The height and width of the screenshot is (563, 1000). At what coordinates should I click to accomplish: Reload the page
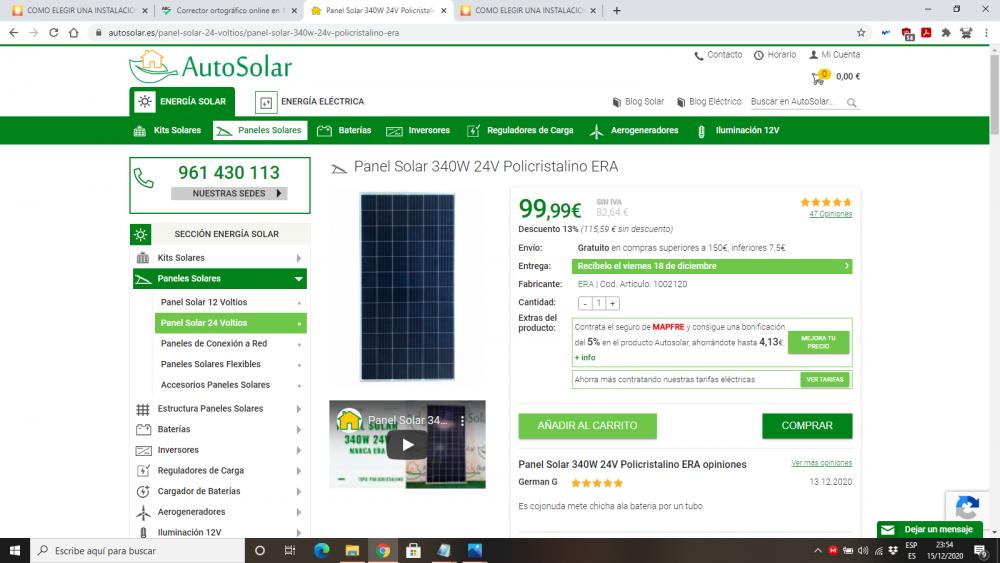coord(54,33)
